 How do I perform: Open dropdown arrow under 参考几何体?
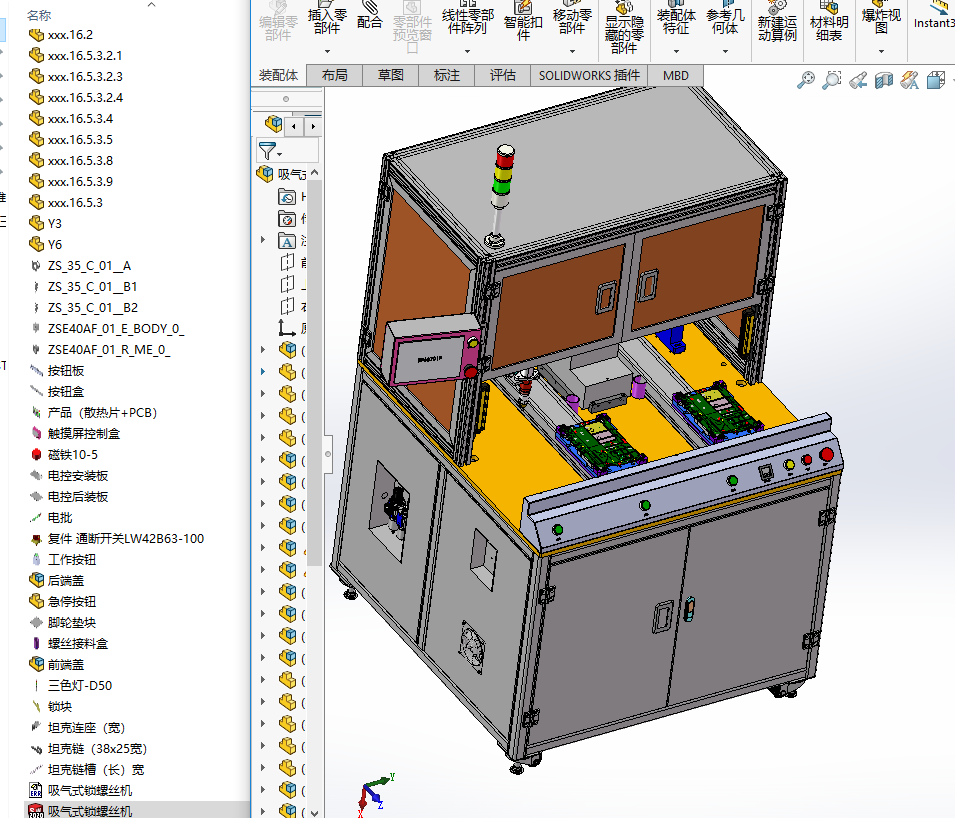[725, 52]
